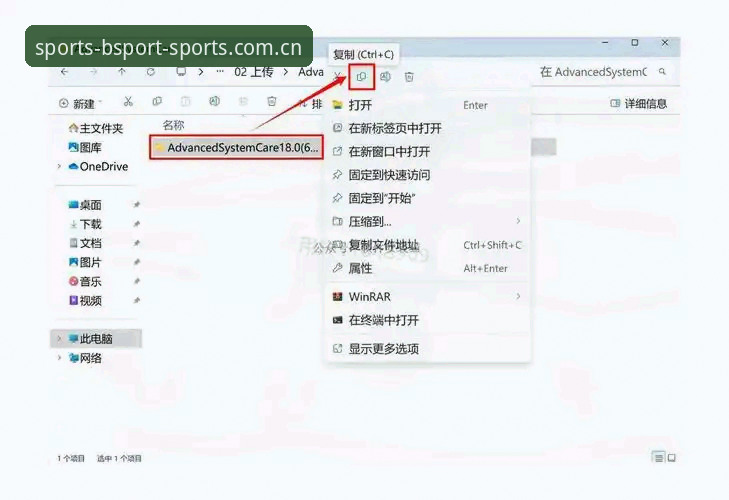This screenshot has width=729, height=500.
Task: Choose 在新标签页中打开
Action: pyautogui.click(x=428, y=128)
